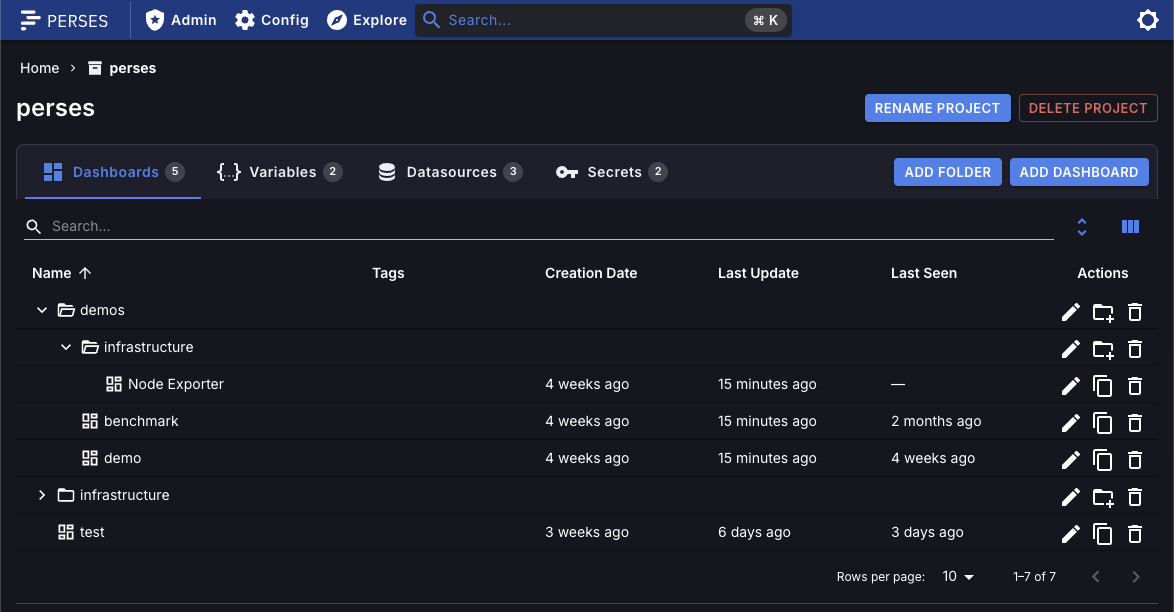Click the '3 weeks ago' creation date cell
The image size is (1174, 612).
pos(586,532)
